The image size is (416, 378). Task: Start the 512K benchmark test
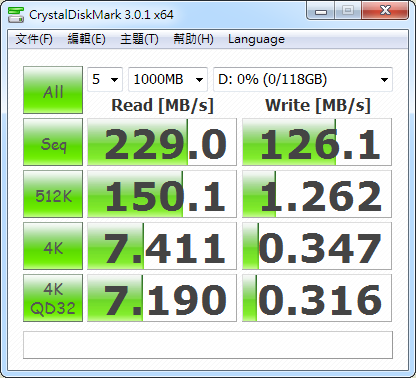click(53, 194)
